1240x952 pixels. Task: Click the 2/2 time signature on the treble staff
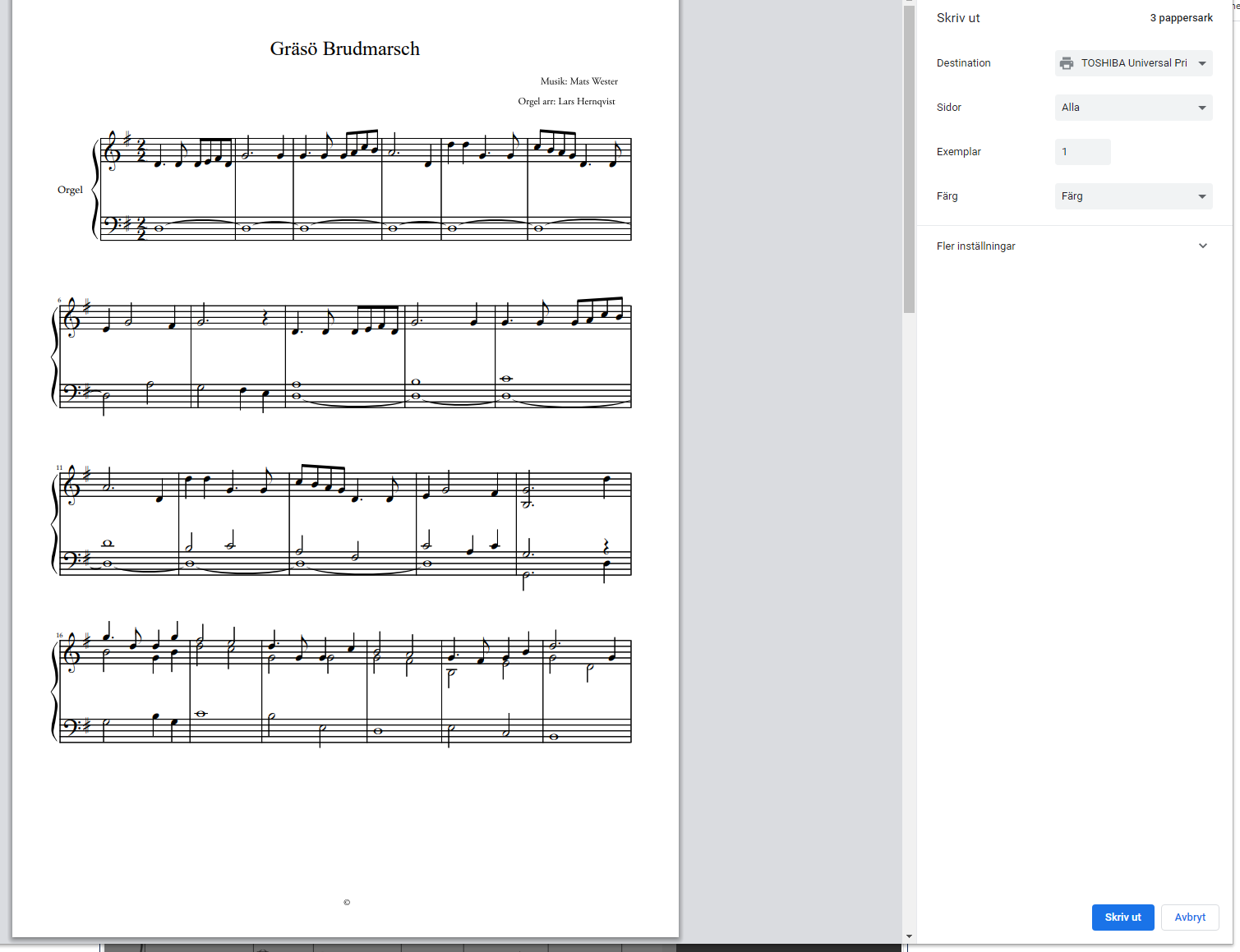pos(141,151)
